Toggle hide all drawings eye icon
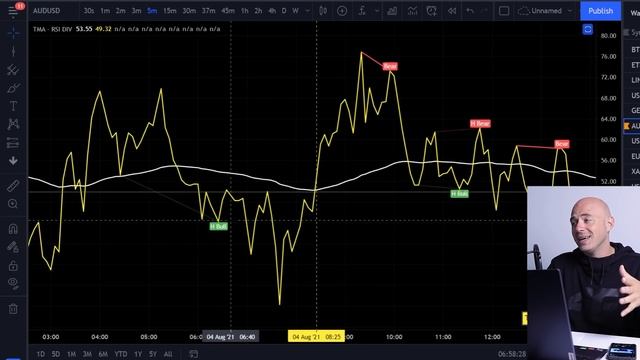The height and width of the screenshot is (360, 640). (x=13, y=283)
